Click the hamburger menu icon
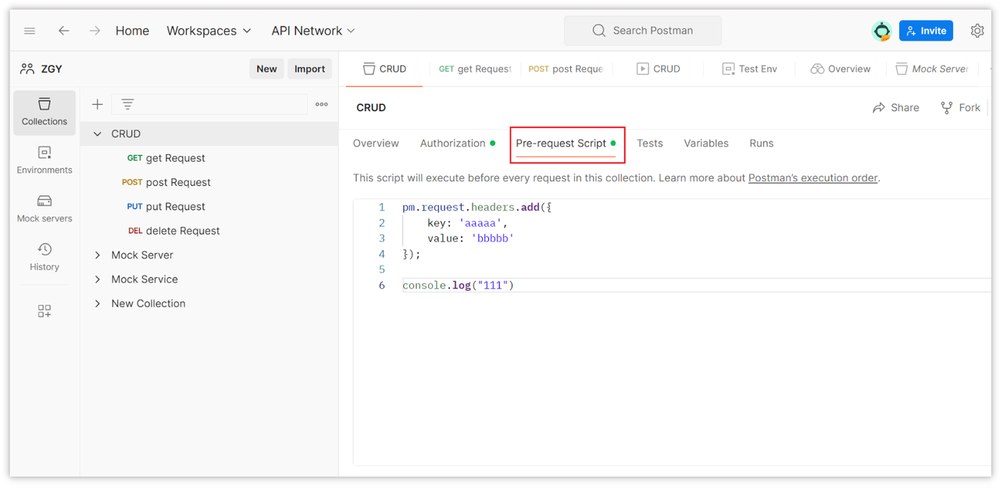The image size is (1000, 490). click(x=30, y=31)
